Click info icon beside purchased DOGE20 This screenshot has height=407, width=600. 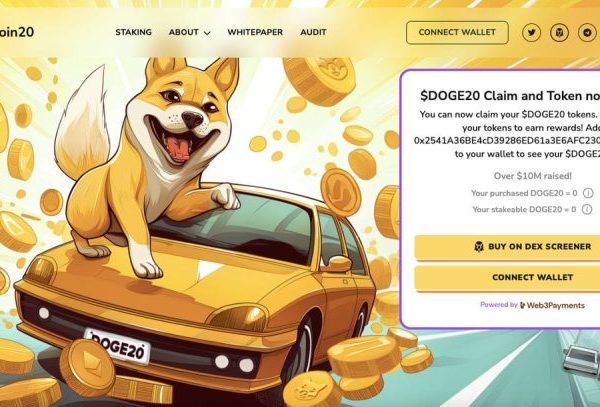coord(588,193)
